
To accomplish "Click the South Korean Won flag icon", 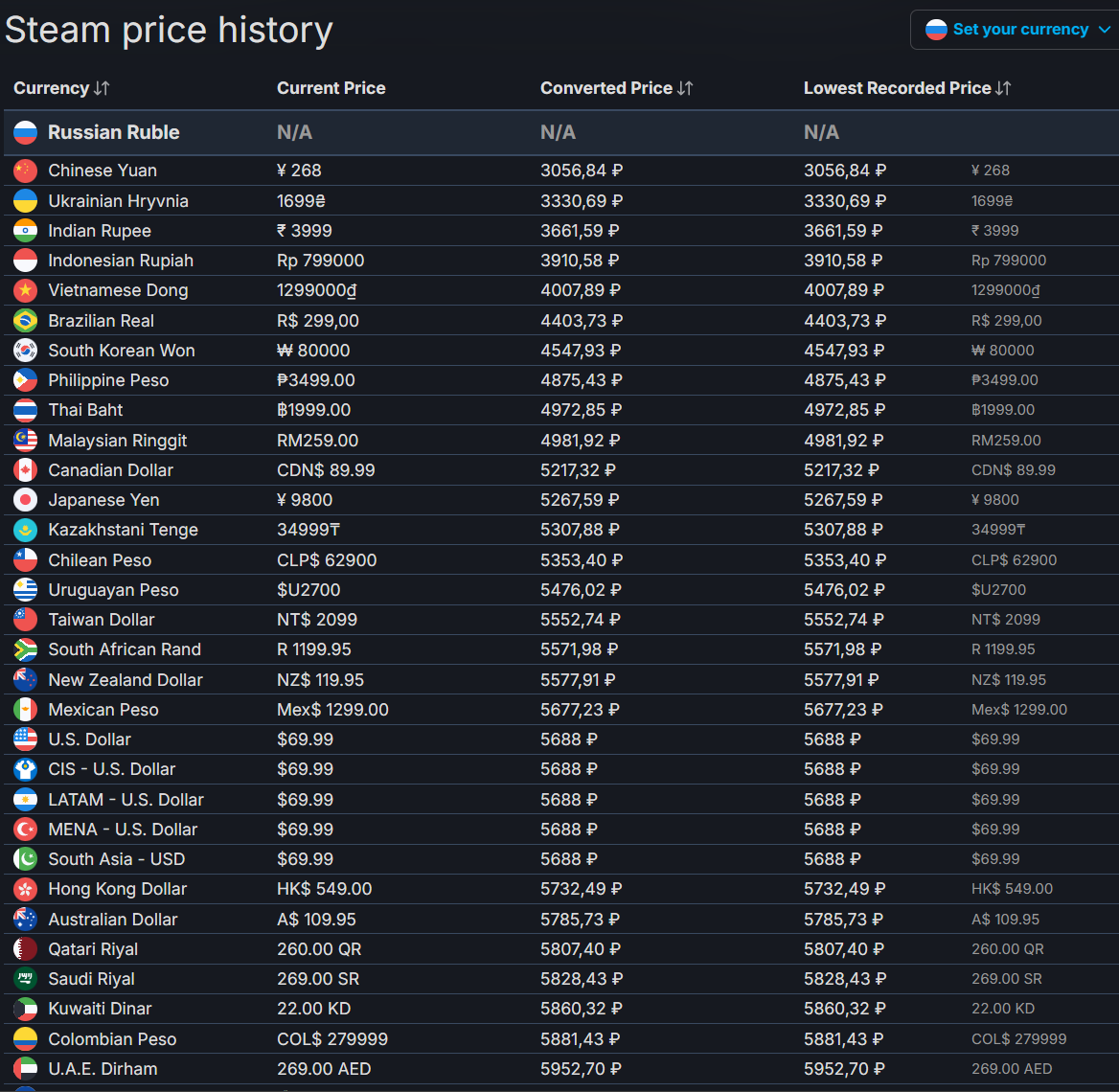I will pyautogui.click(x=26, y=351).
